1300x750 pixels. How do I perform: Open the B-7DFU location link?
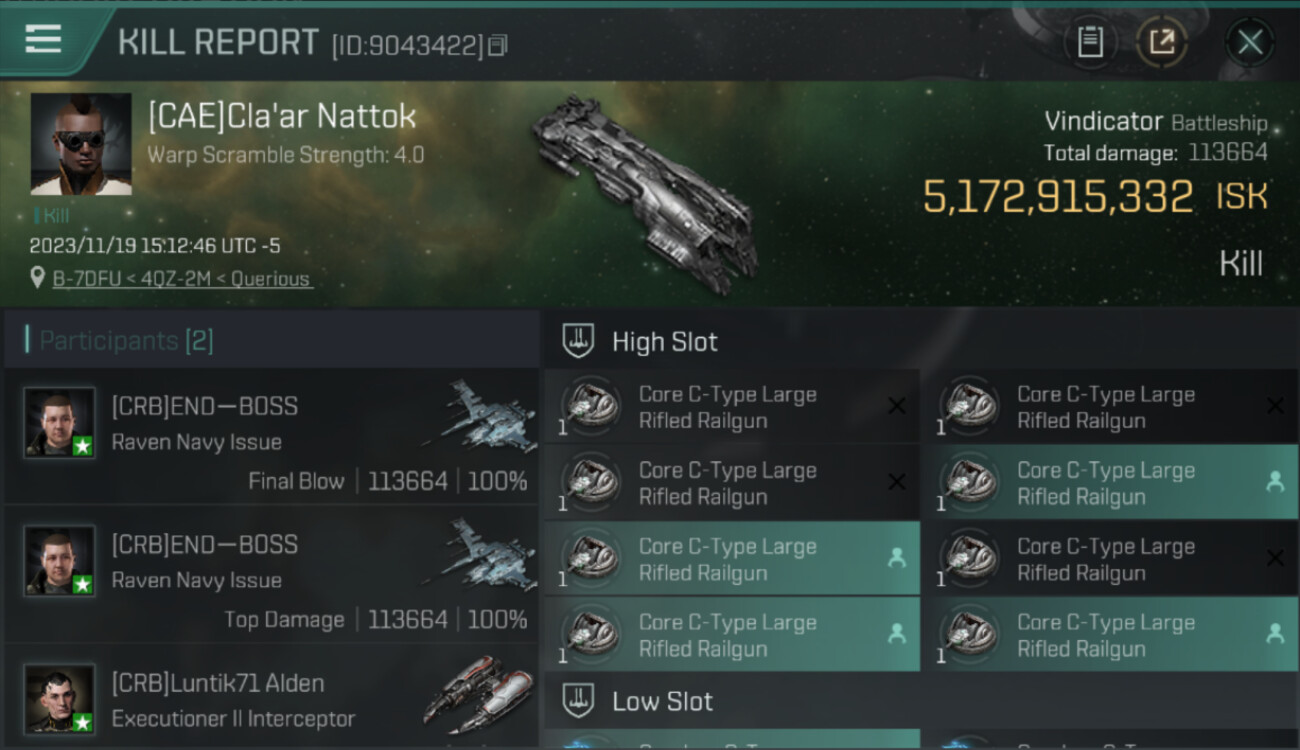click(182, 279)
